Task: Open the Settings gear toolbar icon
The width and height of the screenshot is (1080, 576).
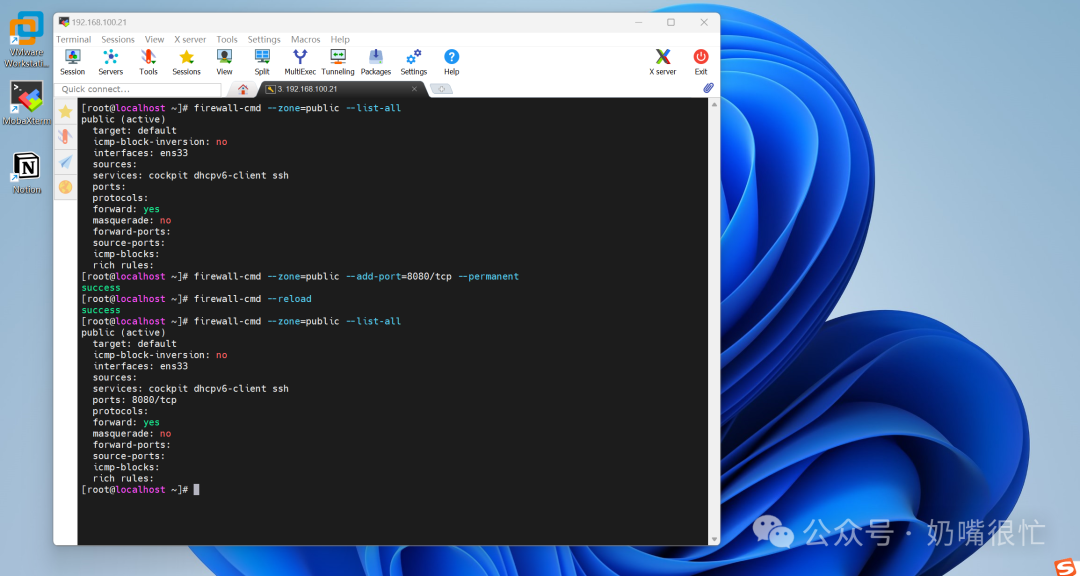Action: pos(414,62)
